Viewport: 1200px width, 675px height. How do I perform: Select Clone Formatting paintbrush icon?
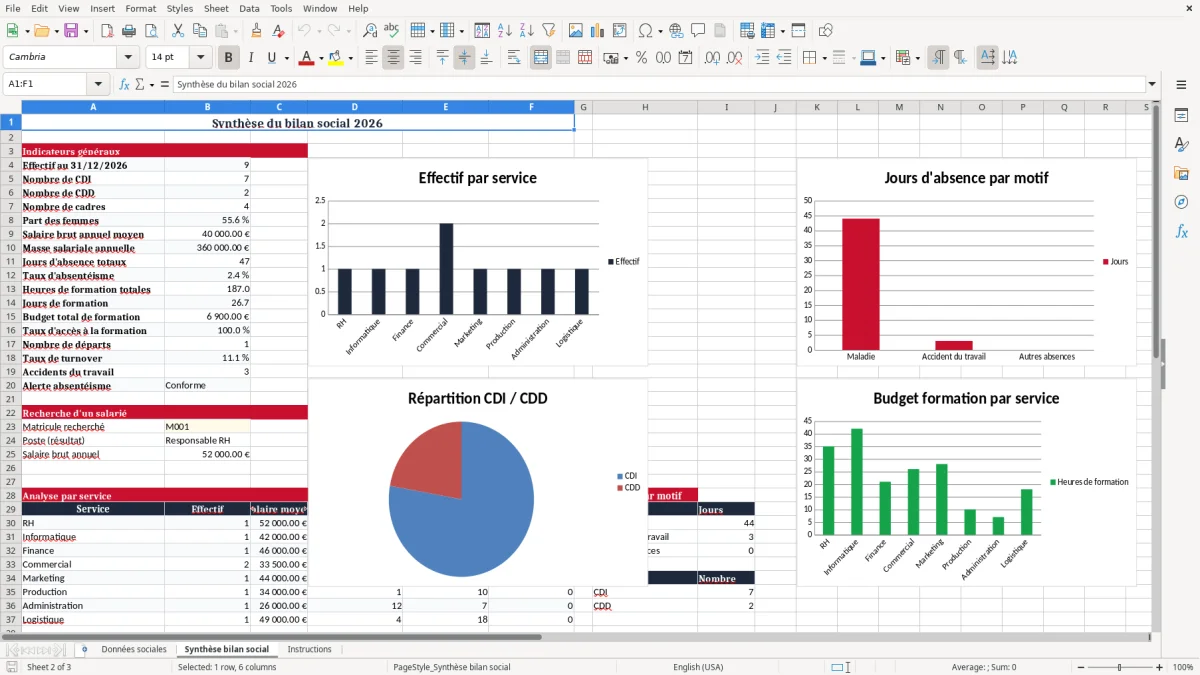256,31
